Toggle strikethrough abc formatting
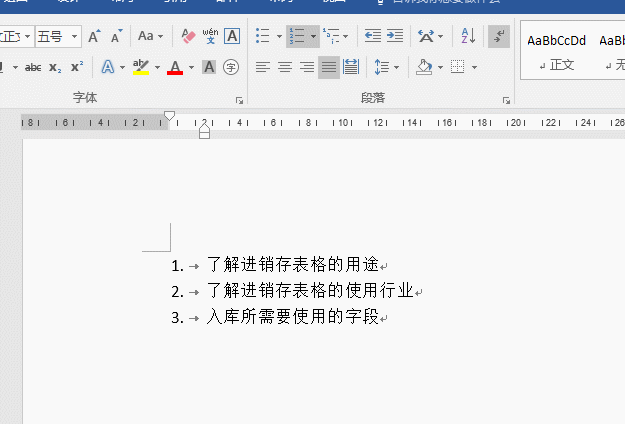 point(33,67)
